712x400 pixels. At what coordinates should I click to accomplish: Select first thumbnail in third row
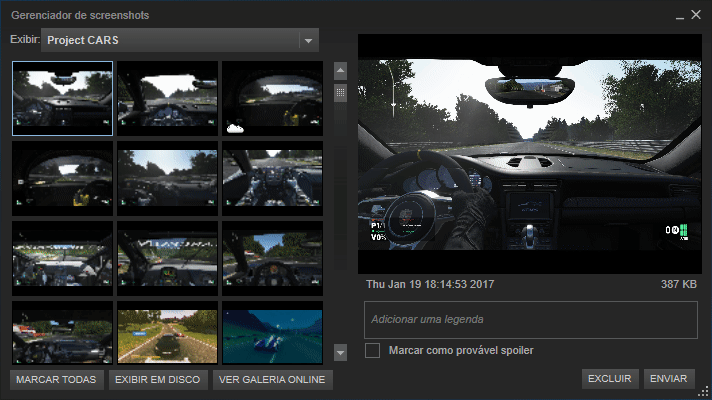(x=63, y=258)
